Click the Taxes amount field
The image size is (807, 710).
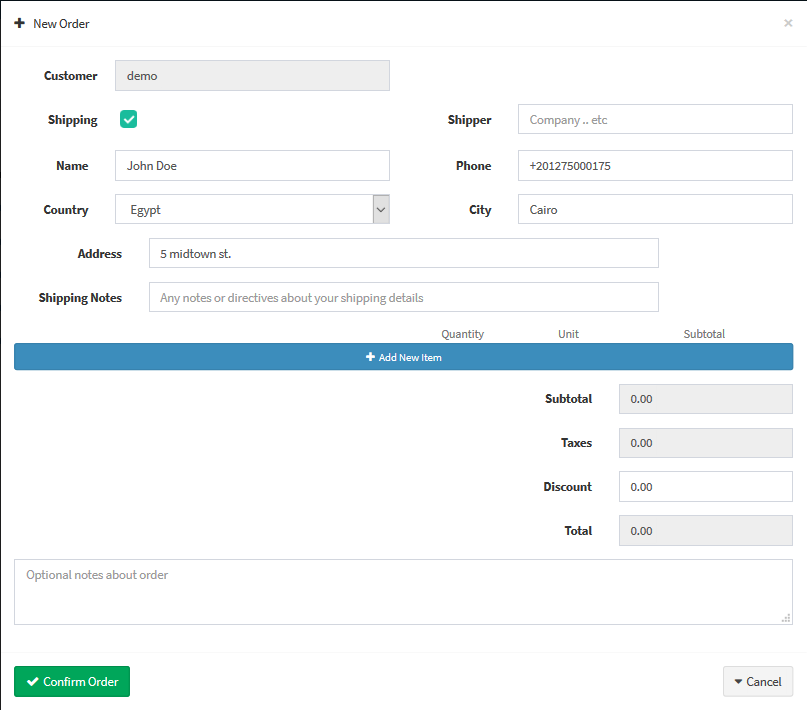coord(706,443)
